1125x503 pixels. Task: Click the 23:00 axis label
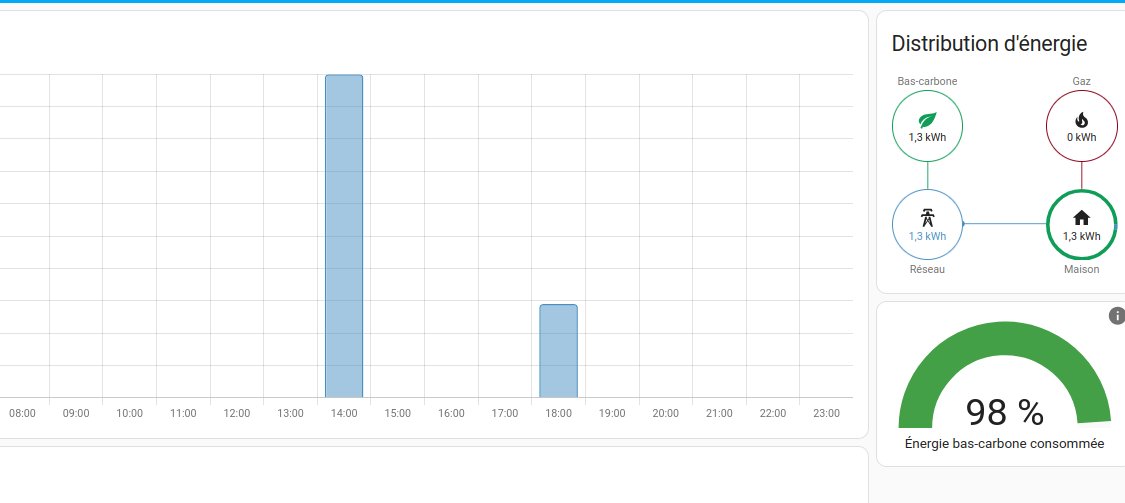tap(827, 414)
